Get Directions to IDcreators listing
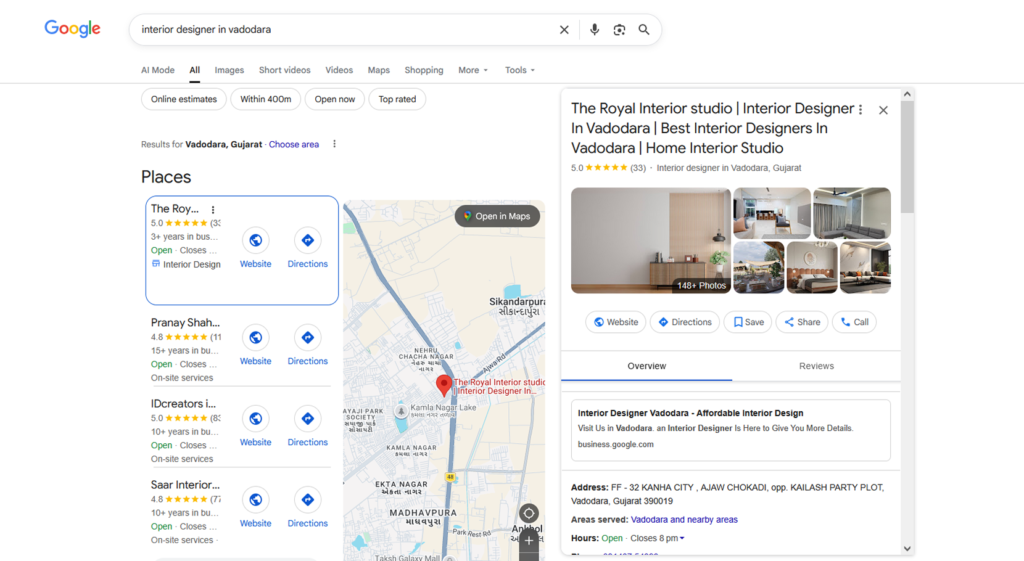 (x=307, y=418)
